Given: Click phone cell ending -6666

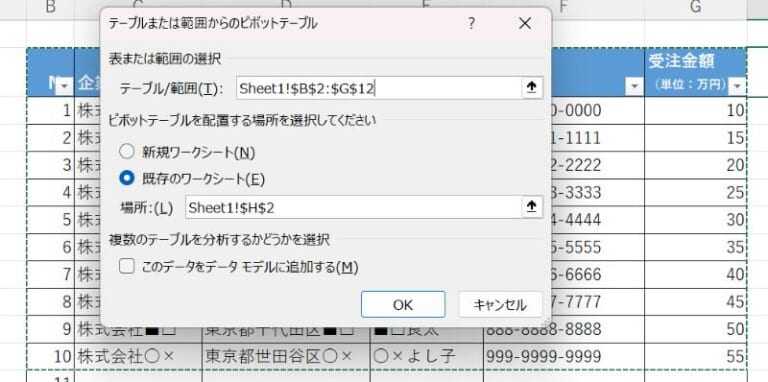Looking at the screenshot, I should pos(598,274).
